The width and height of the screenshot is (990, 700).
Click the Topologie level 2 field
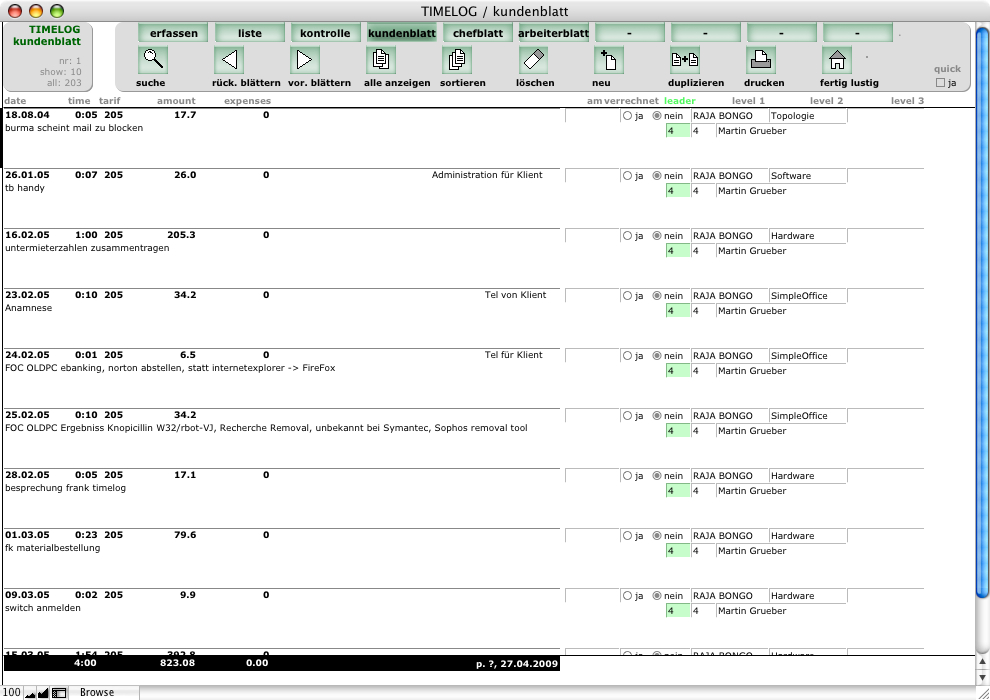(806, 116)
